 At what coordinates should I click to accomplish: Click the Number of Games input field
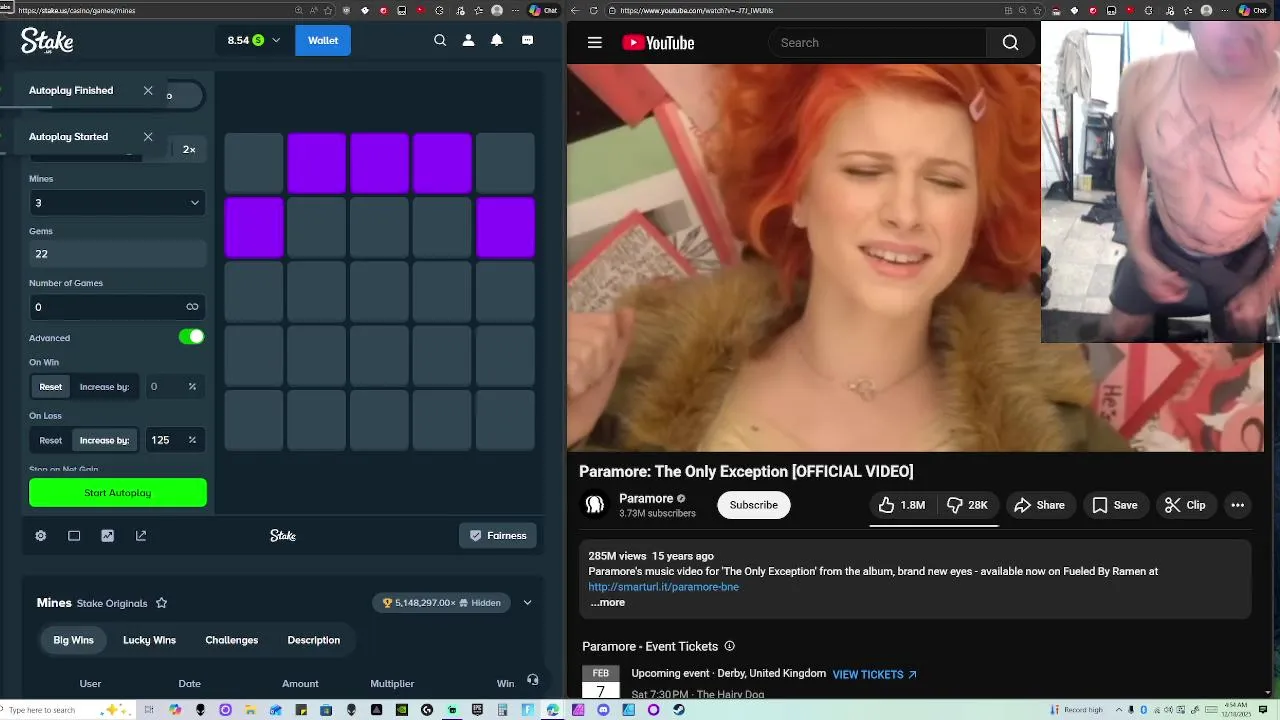[x=105, y=307]
